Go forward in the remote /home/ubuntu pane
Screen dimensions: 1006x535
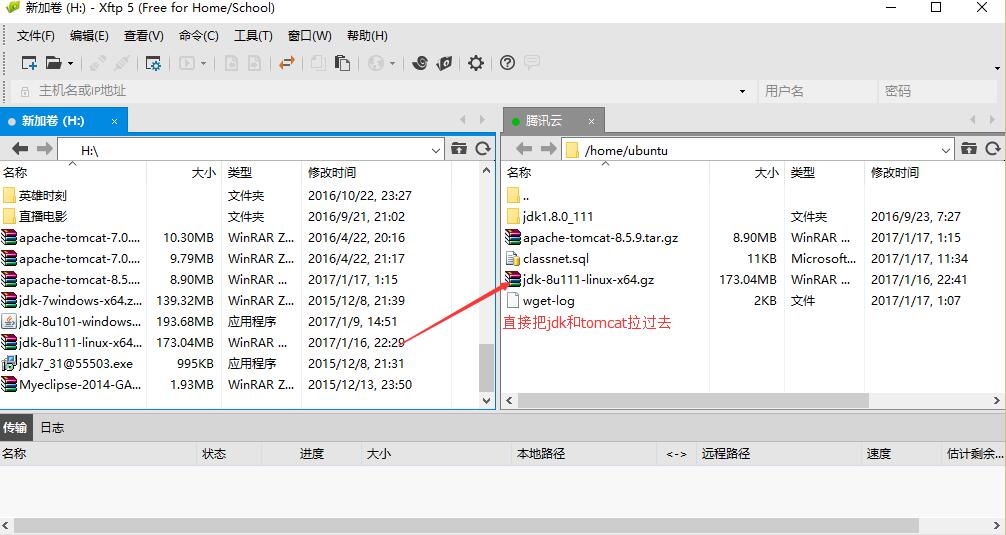pyautogui.click(x=549, y=149)
